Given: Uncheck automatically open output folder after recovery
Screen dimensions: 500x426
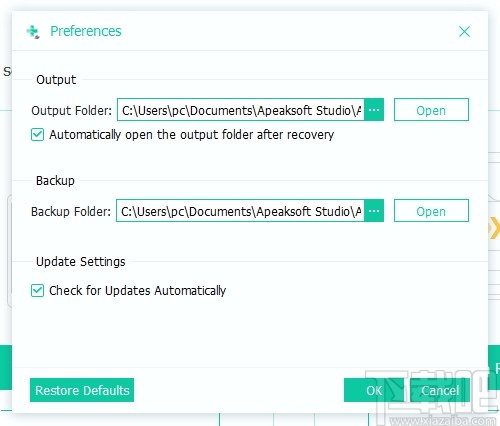Looking at the screenshot, I should 37,135.
